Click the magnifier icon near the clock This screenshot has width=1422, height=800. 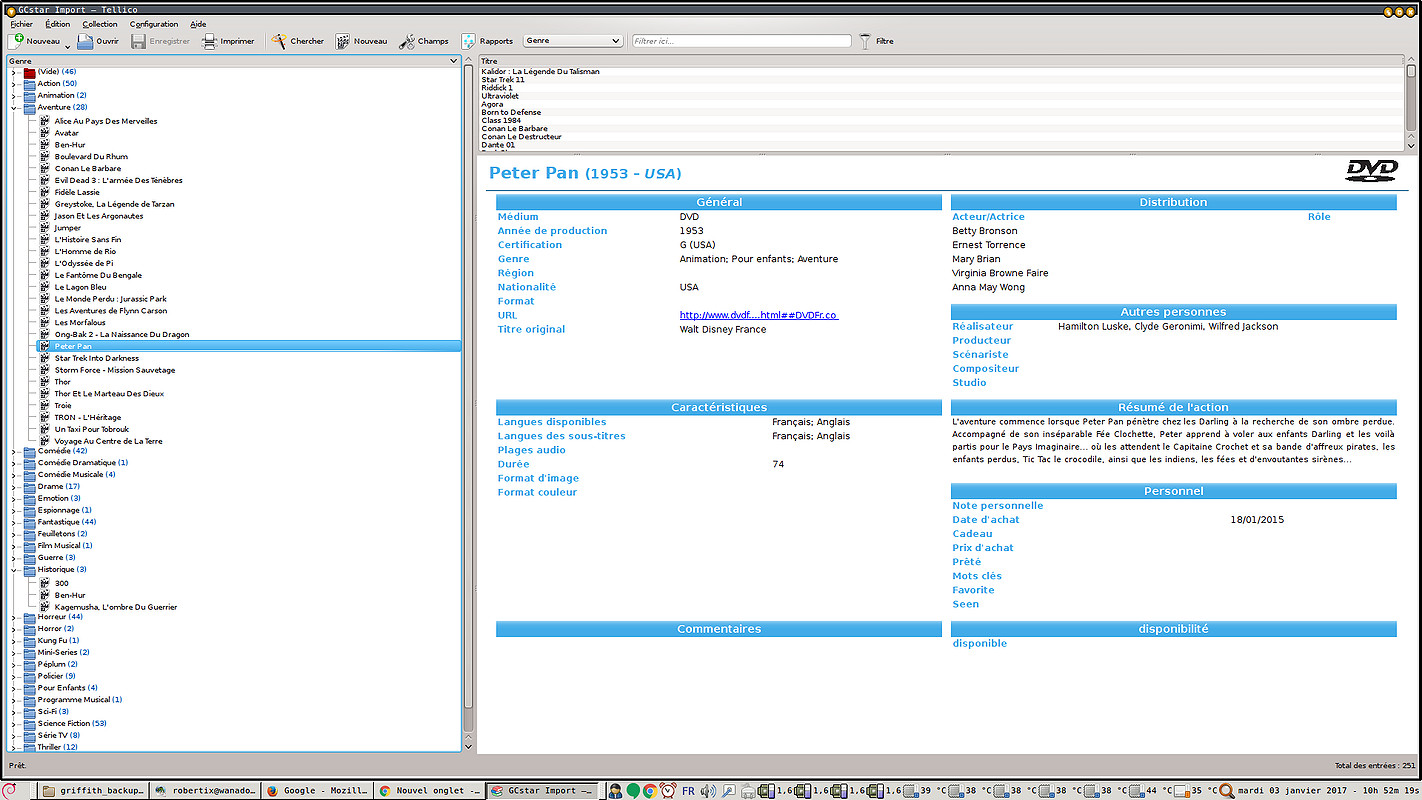click(1226, 791)
